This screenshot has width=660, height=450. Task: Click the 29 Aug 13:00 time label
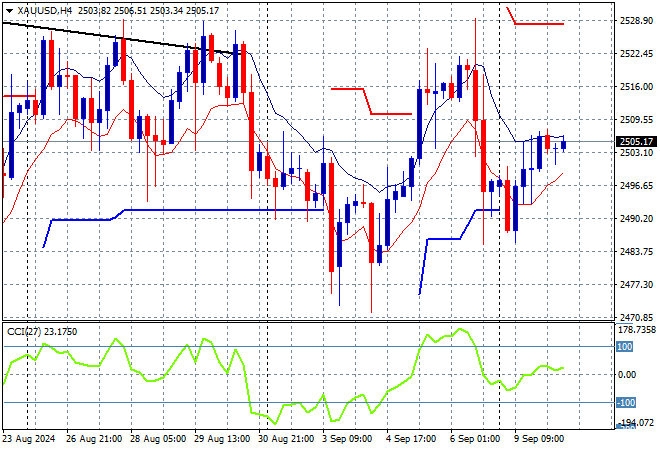(222, 439)
